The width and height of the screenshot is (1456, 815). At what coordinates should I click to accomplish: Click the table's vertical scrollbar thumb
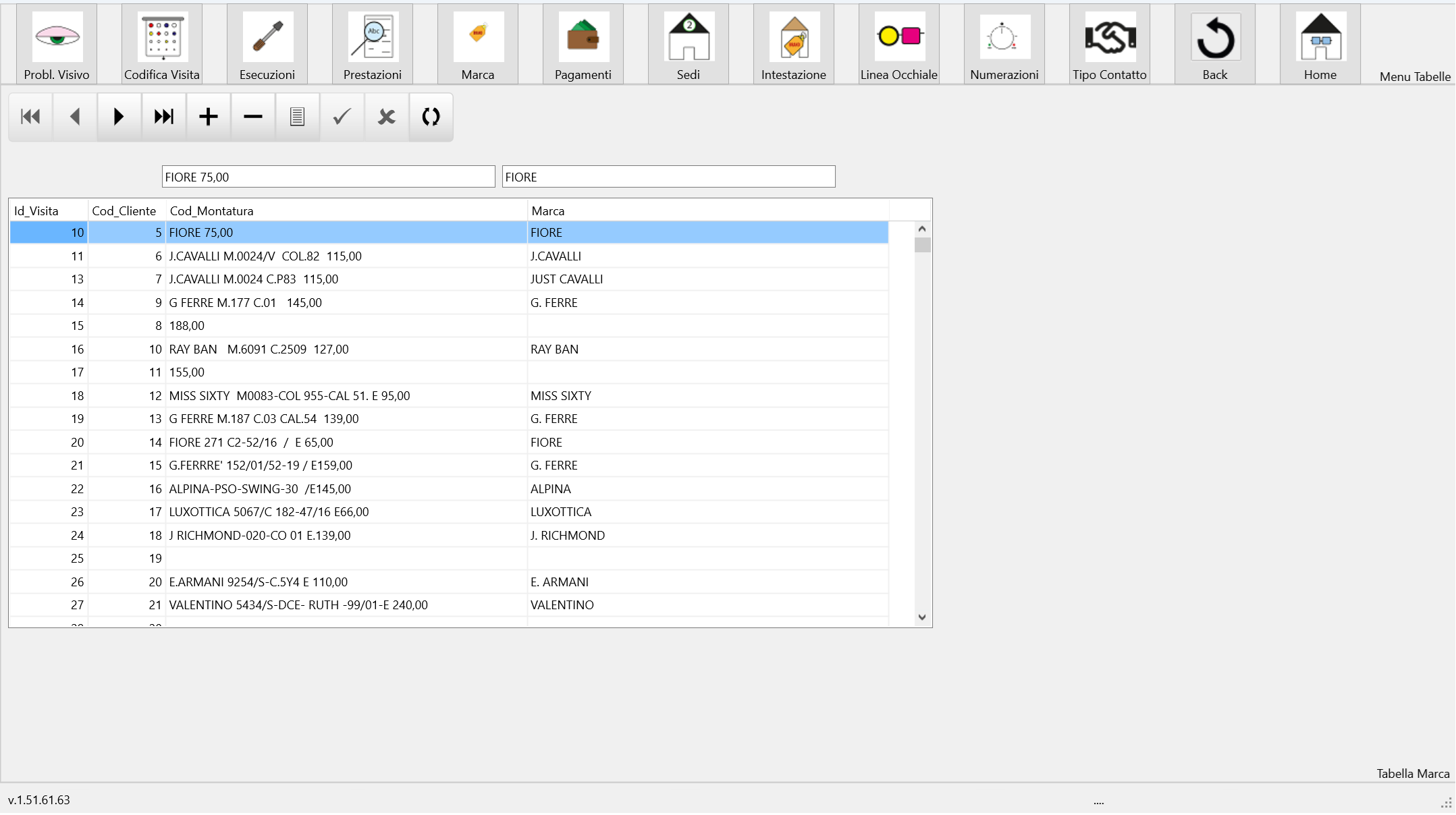922,244
